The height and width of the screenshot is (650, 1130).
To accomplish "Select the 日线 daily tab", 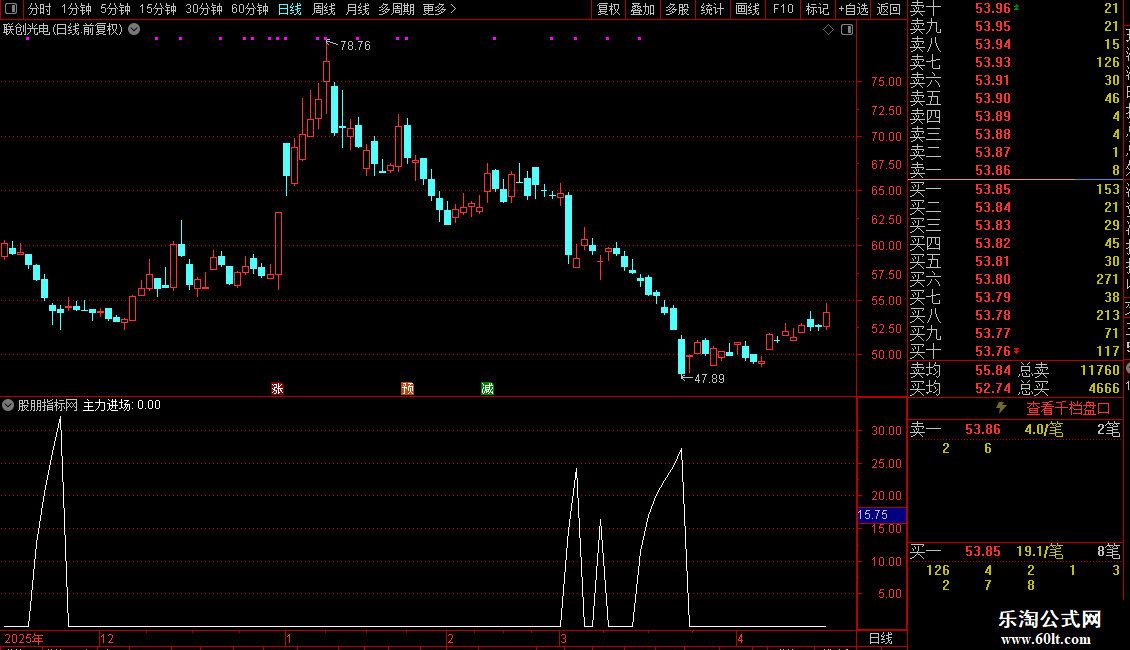I will (x=290, y=9).
